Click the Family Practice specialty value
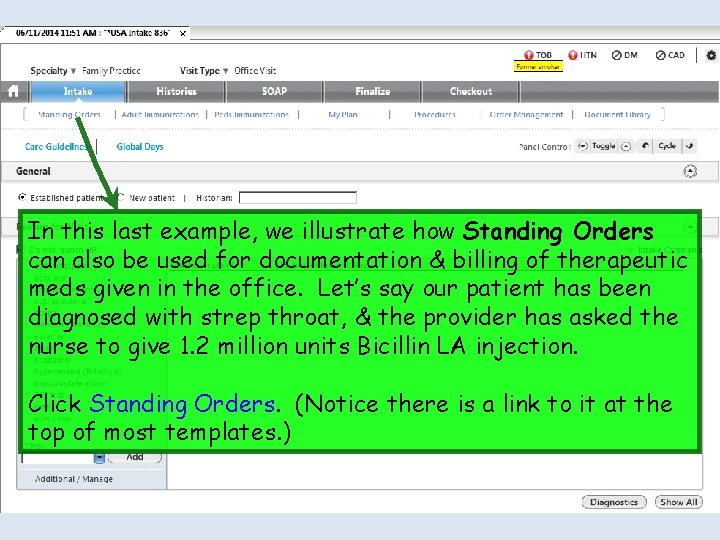The height and width of the screenshot is (540, 720). (111, 71)
